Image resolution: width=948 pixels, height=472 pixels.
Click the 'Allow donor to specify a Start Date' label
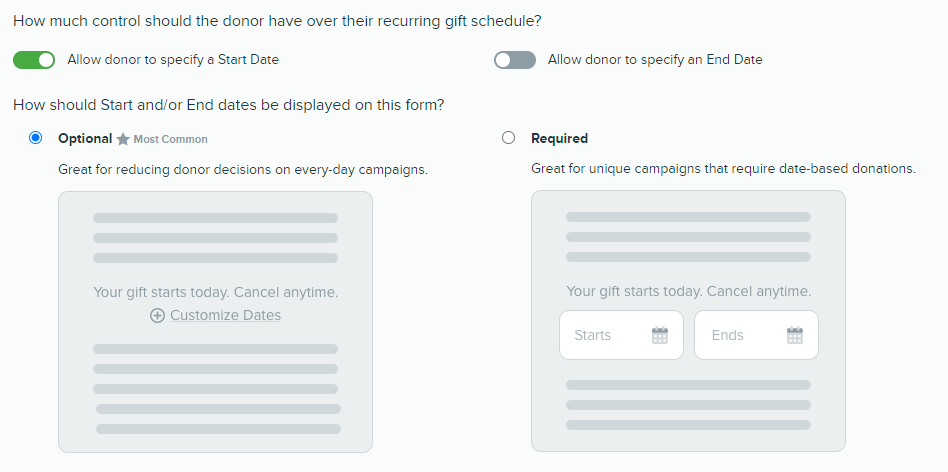(173, 60)
